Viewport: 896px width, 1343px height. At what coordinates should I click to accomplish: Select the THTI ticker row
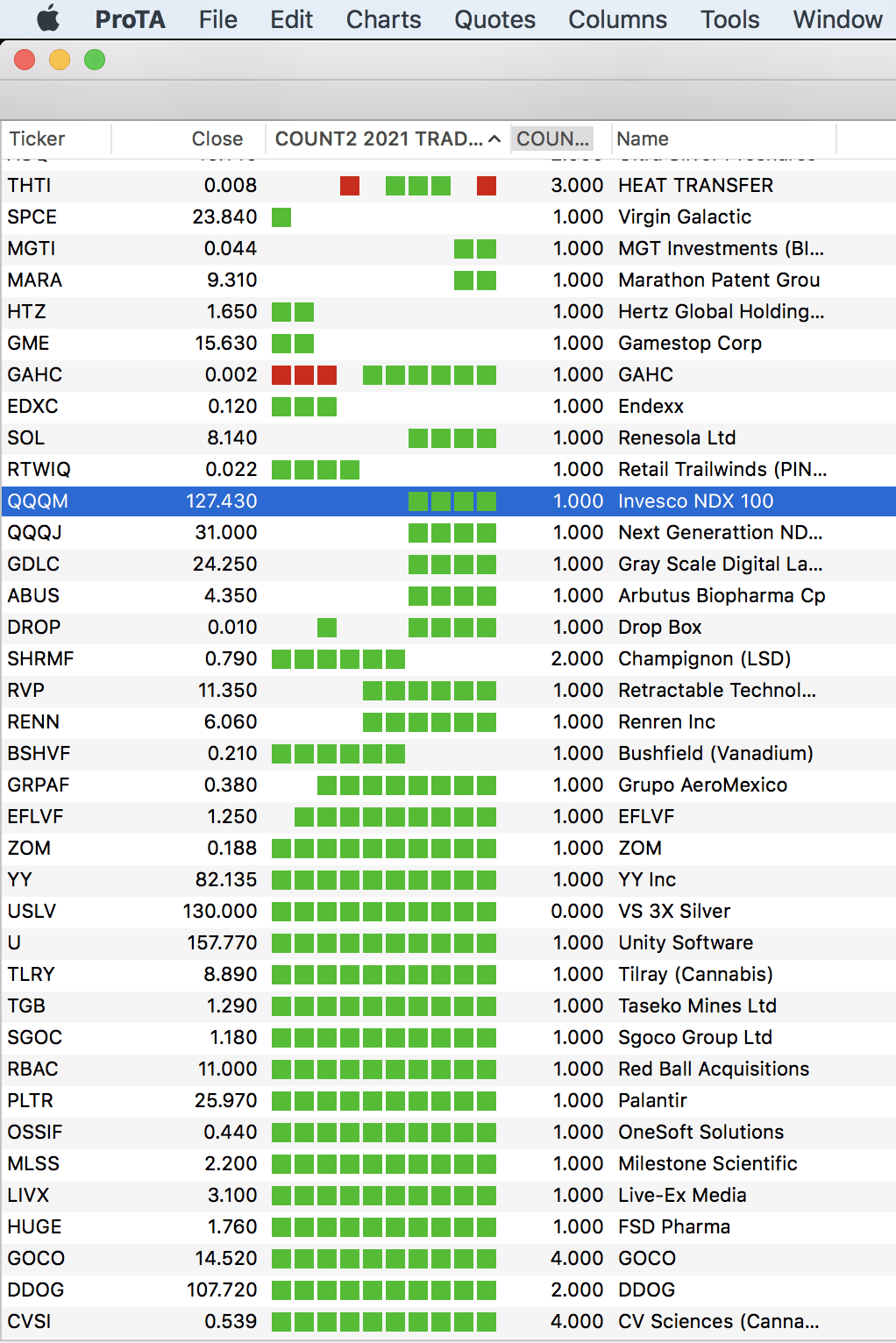tap(448, 186)
